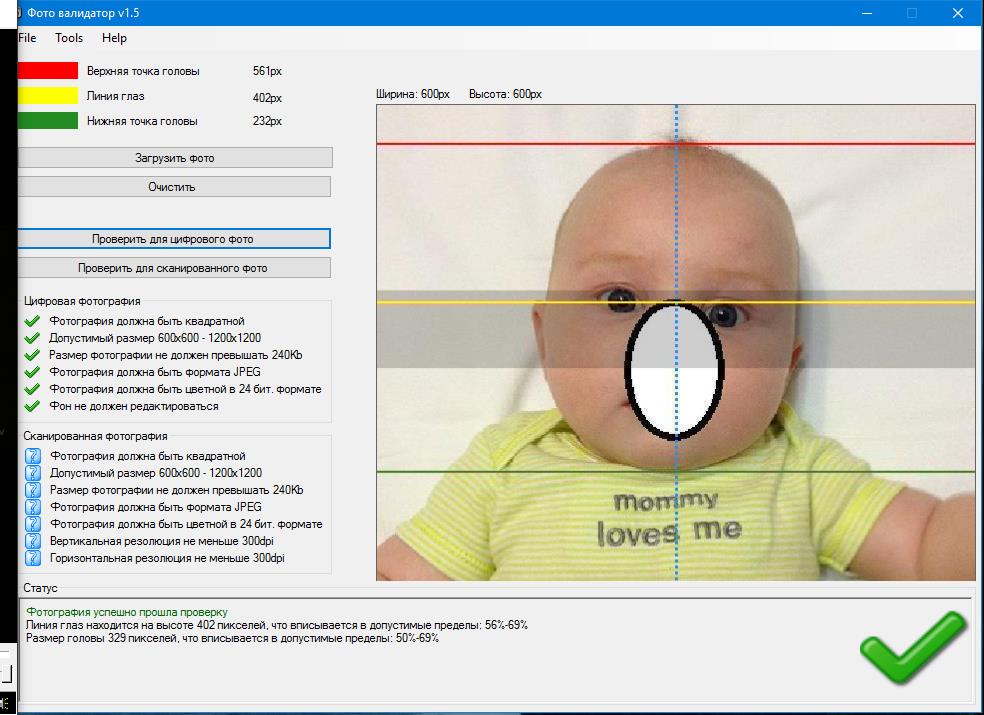The height and width of the screenshot is (715, 984).
Task: Click question icon beside scanned 'Размер фотографии не должен превышать 240Kb'
Action: (33, 490)
